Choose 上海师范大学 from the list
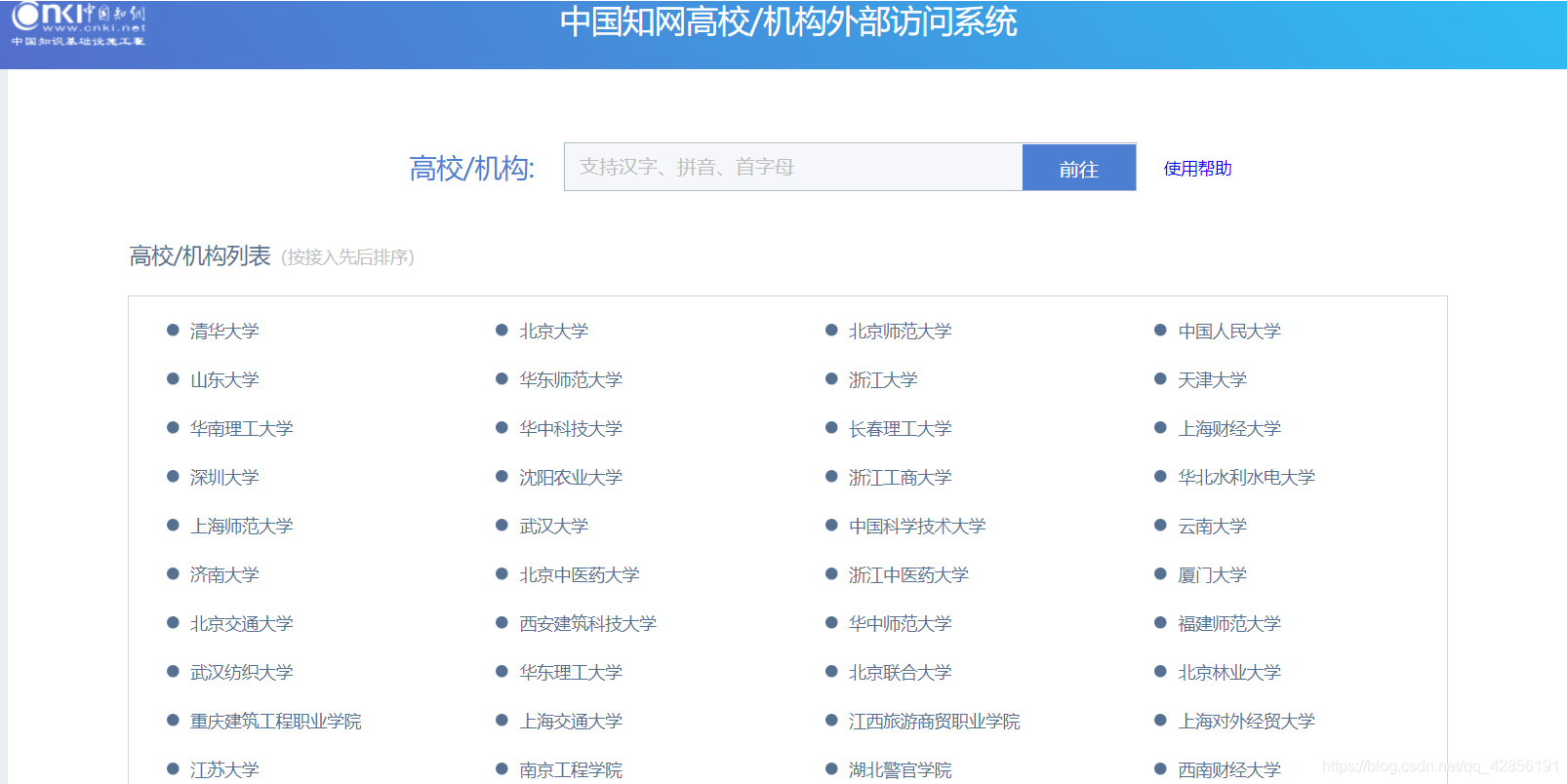Screen dimensions: 1567x784 pos(242,527)
